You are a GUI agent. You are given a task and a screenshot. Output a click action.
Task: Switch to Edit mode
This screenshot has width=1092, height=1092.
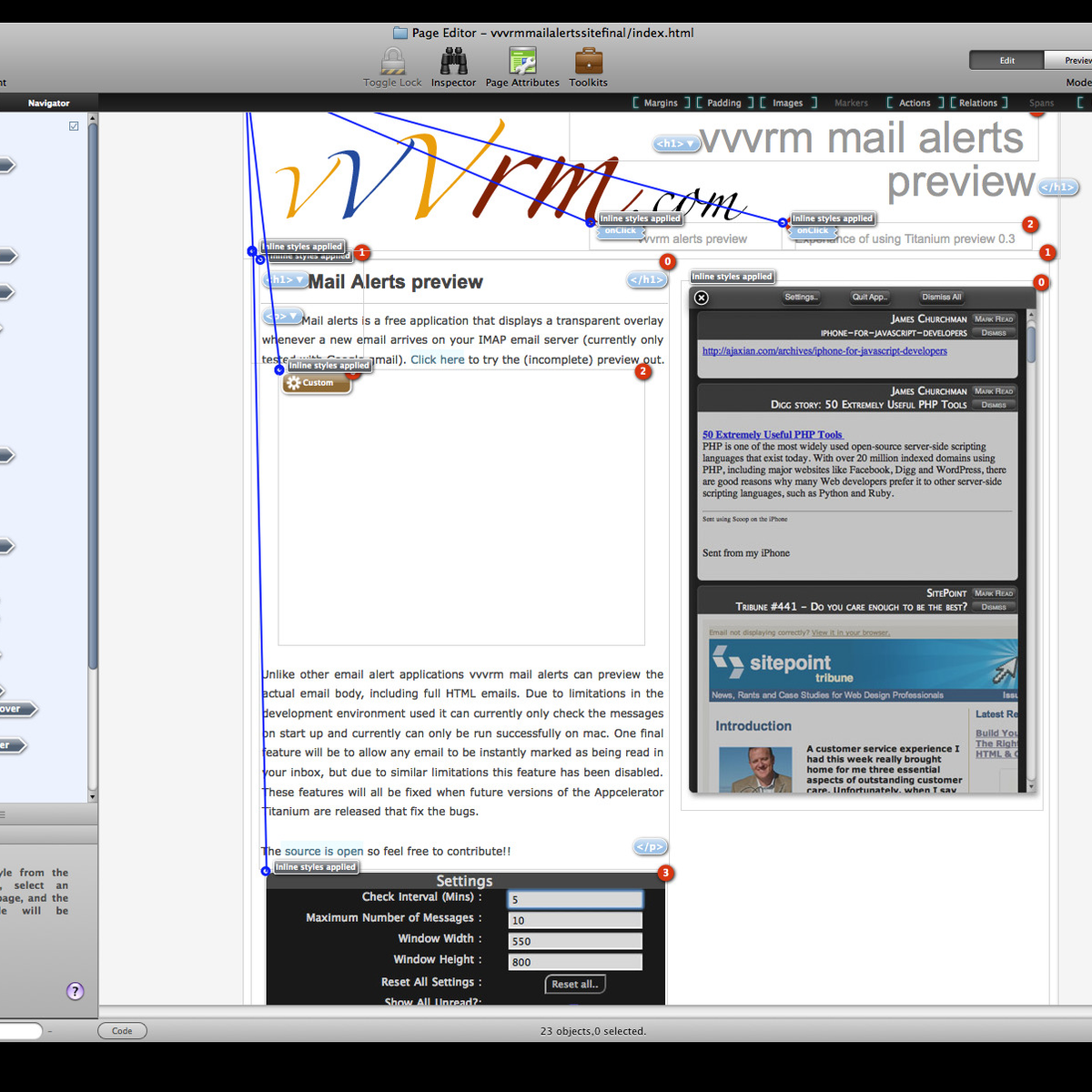pos(1006,60)
